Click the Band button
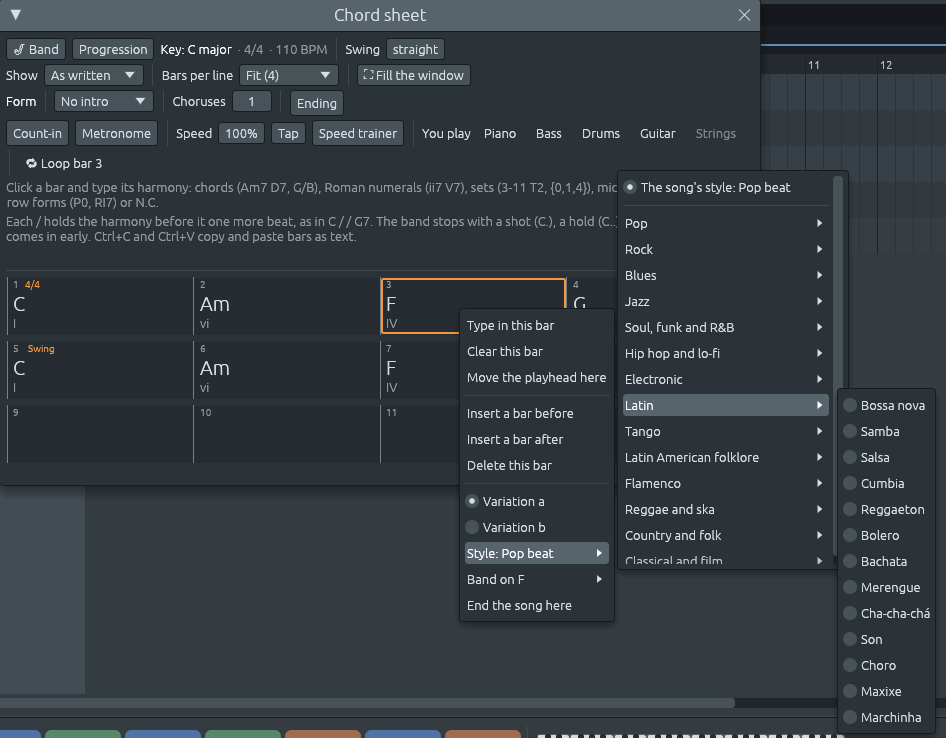 (x=36, y=49)
